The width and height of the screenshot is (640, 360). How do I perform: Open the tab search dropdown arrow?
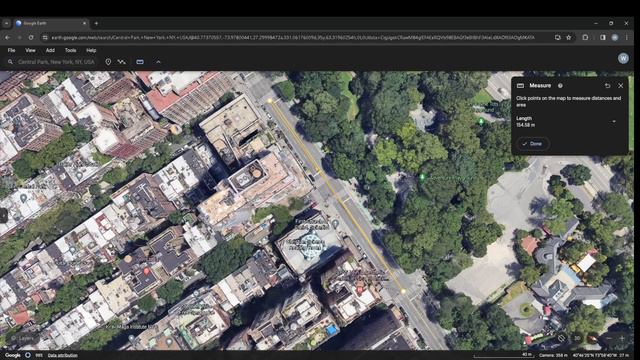pos(7,24)
